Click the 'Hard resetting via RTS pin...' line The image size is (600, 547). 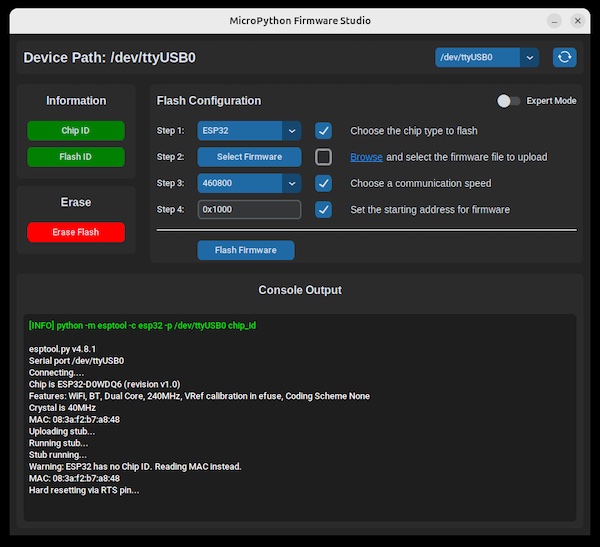[84, 490]
